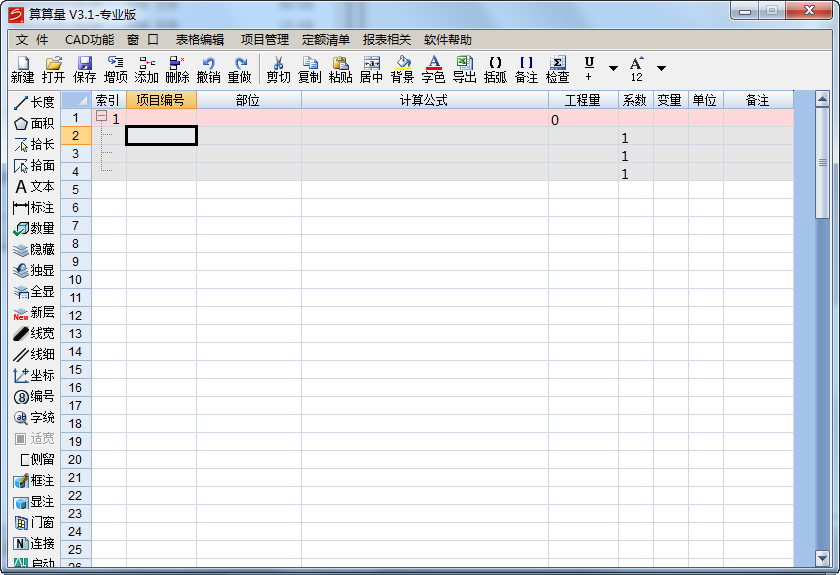The height and width of the screenshot is (575, 840).
Task: Run the 检查 check tool
Action: pos(558,69)
